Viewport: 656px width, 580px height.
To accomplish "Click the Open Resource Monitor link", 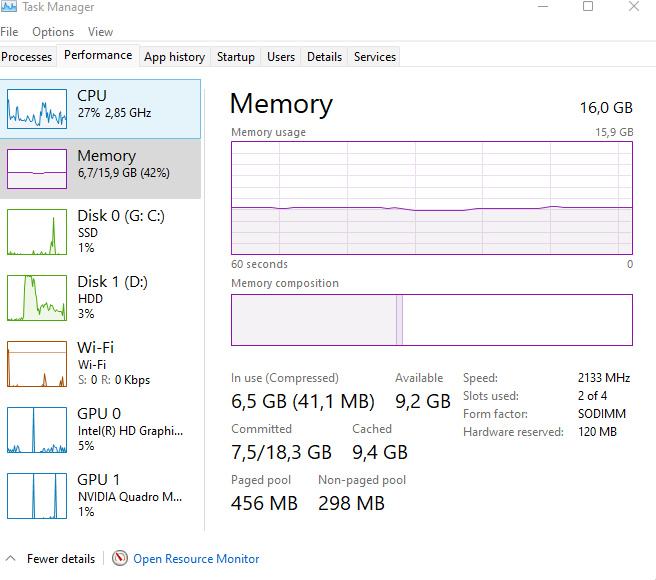I will (196, 559).
